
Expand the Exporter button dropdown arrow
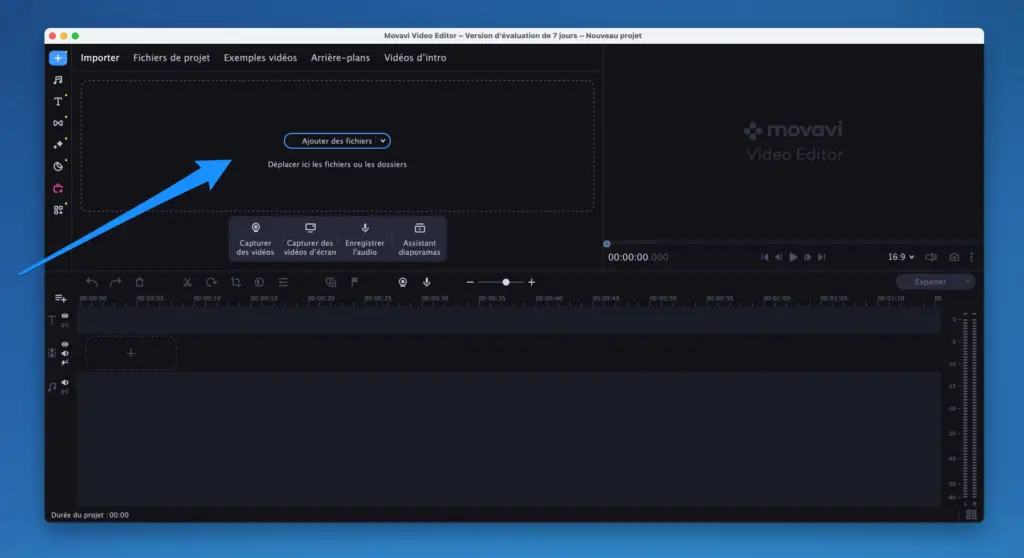tap(967, 282)
